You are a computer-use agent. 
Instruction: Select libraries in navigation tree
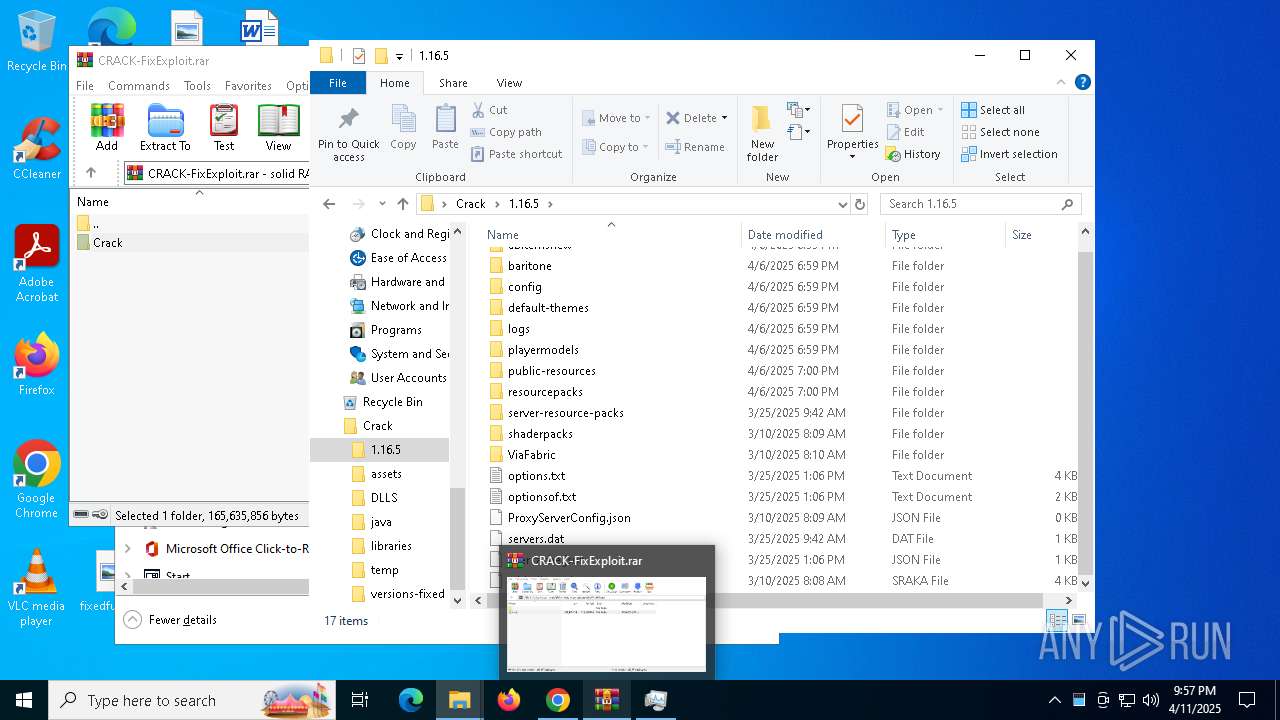(x=391, y=546)
